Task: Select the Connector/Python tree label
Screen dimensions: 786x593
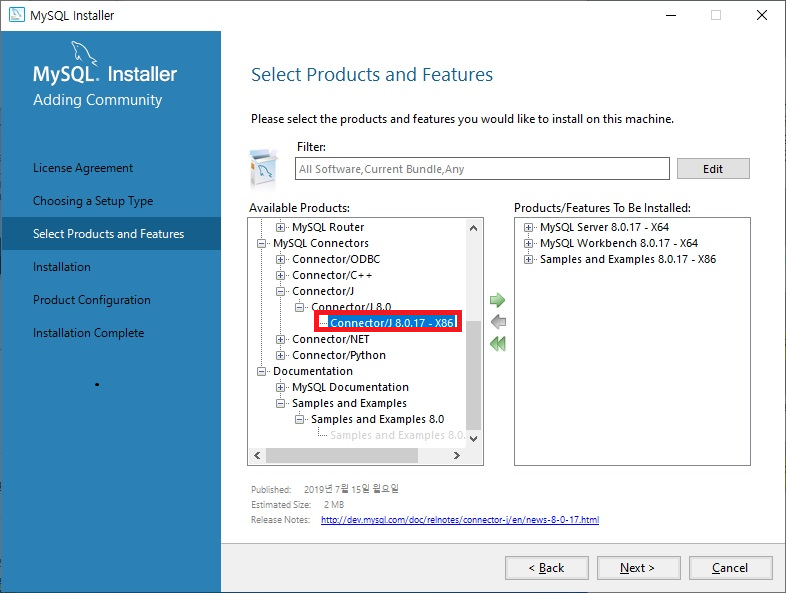Action: point(339,355)
